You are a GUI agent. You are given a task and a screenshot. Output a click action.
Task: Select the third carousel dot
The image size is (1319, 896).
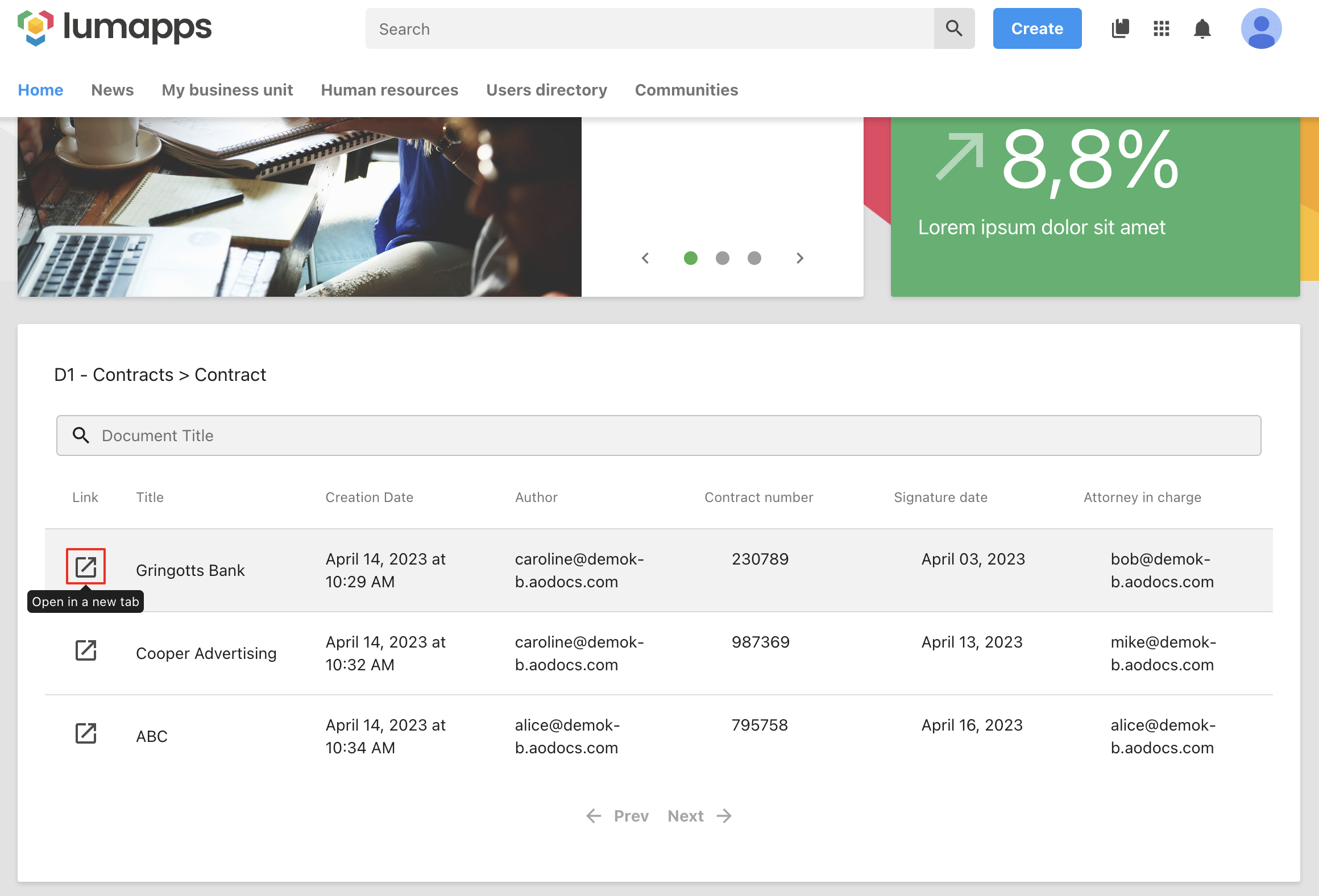click(754, 258)
